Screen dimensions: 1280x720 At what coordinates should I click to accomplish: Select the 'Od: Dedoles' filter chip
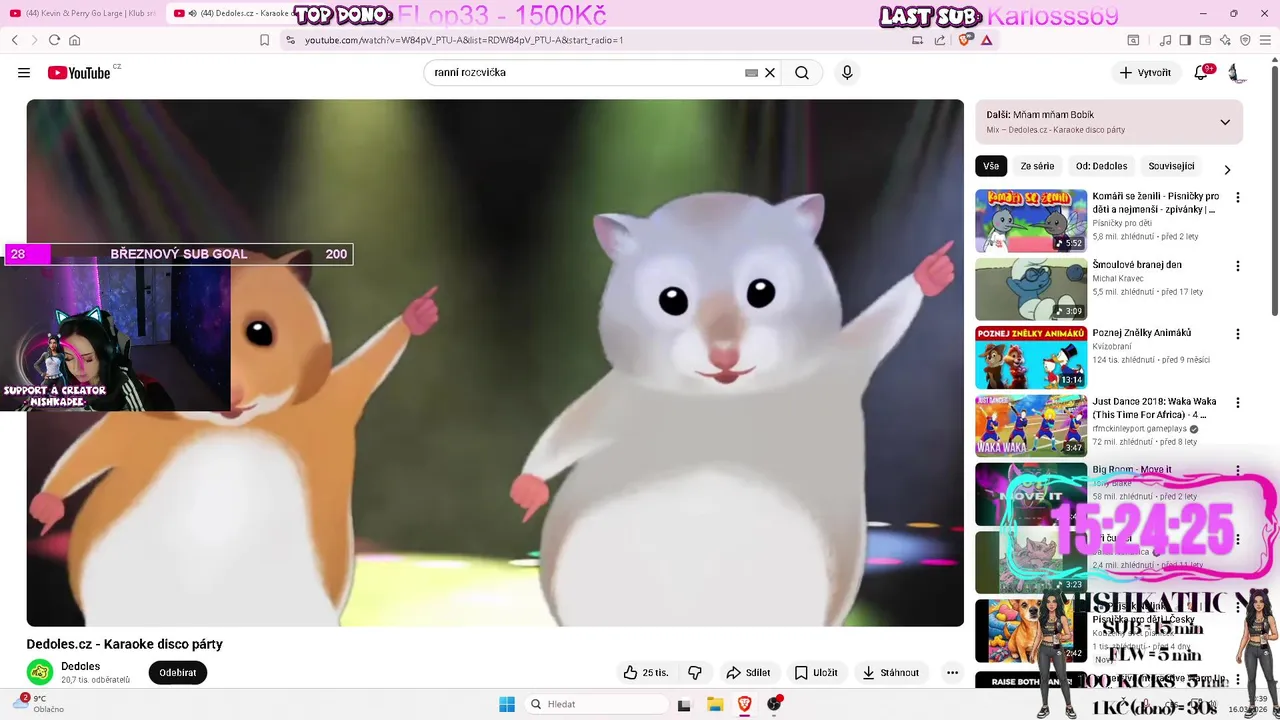(1101, 166)
